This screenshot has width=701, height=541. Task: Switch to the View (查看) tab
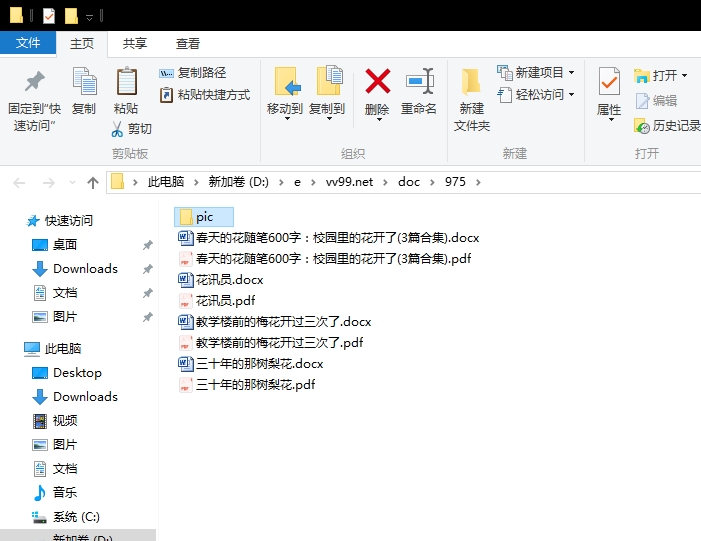pos(188,43)
